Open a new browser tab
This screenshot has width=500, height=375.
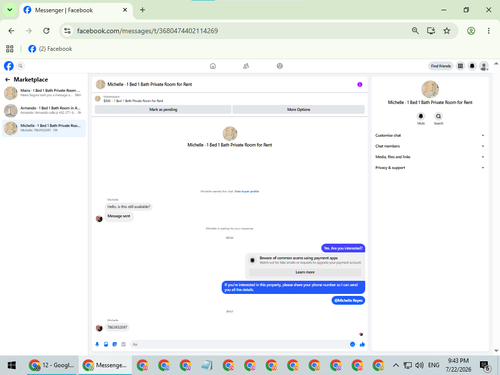(x=142, y=10)
